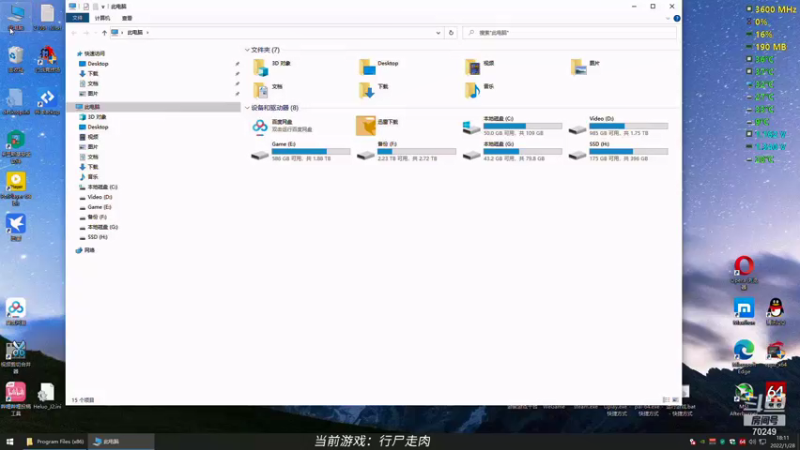Click the Game (E:) drive usage bar
Screen dimensions: 800x450
(x=311, y=152)
